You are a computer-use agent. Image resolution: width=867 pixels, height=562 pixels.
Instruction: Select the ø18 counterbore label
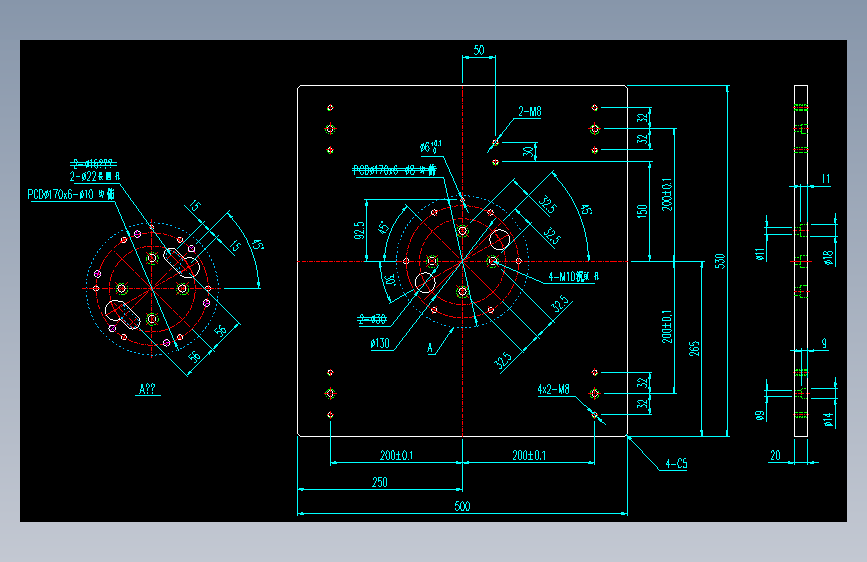tap(828, 258)
